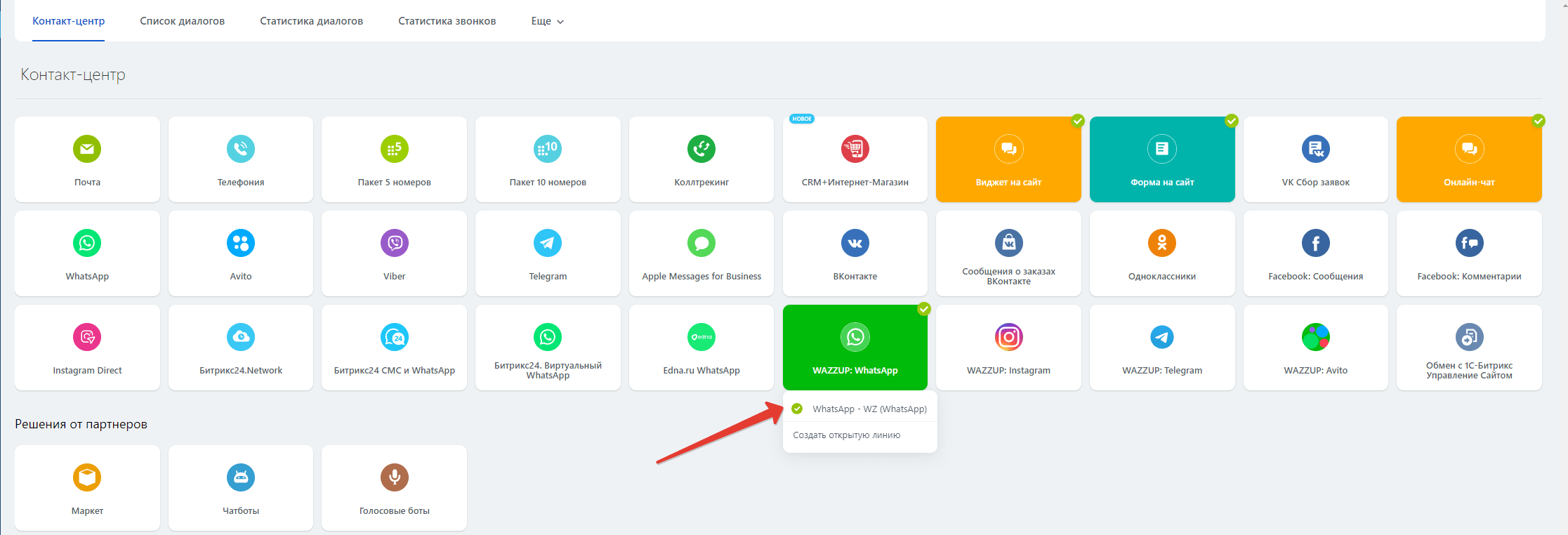Open the Почта mail channel icon
This screenshot has height=535, width=1568.
tap(87, 149)
